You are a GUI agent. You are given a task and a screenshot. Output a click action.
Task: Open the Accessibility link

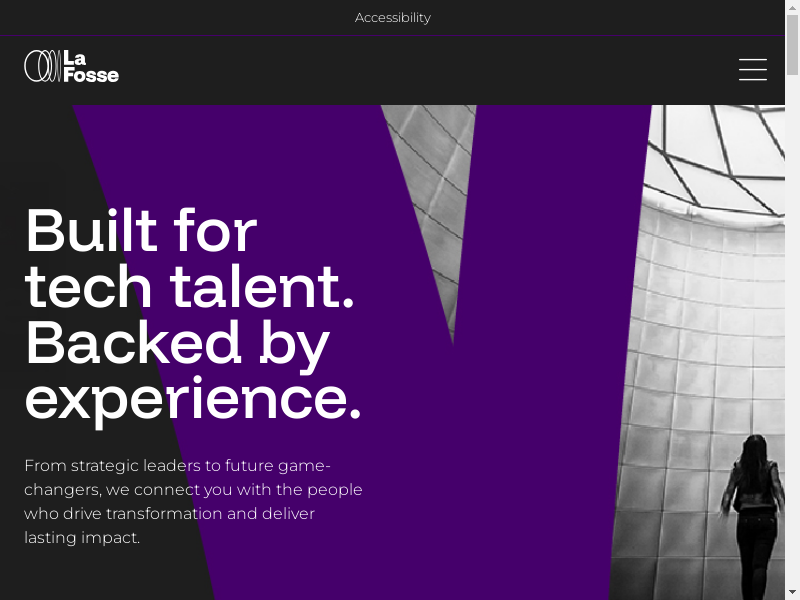click(392, 17)
